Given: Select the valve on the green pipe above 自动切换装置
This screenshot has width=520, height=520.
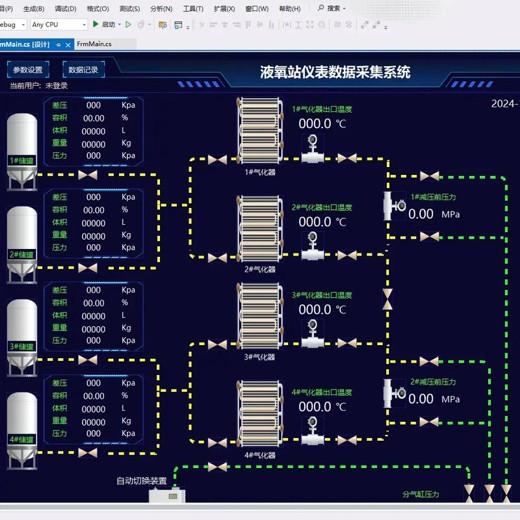Looking at the screenshot, I should pyautogui.click(x=217, y=467).
